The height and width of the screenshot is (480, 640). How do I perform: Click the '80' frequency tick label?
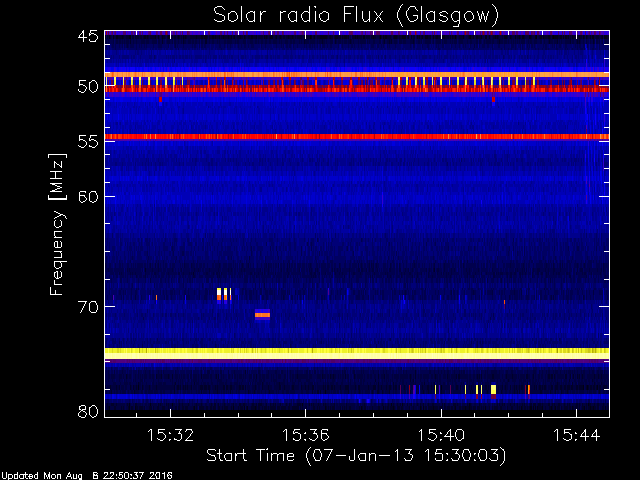click(x=88, y=411)
